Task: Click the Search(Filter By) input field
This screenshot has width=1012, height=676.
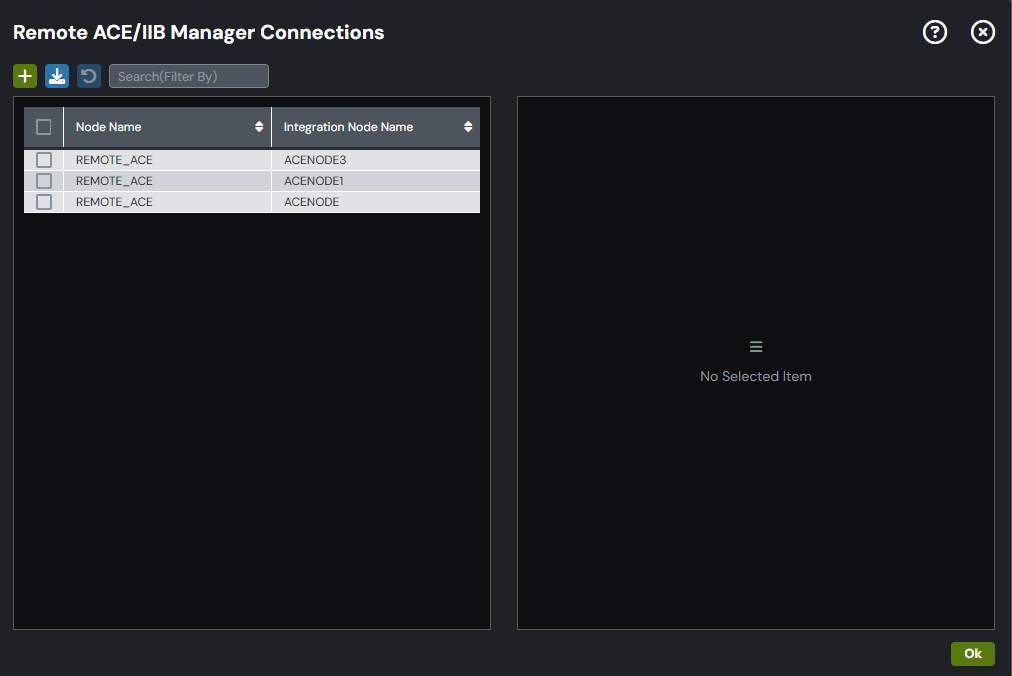Action: click(x=188, y=76)
